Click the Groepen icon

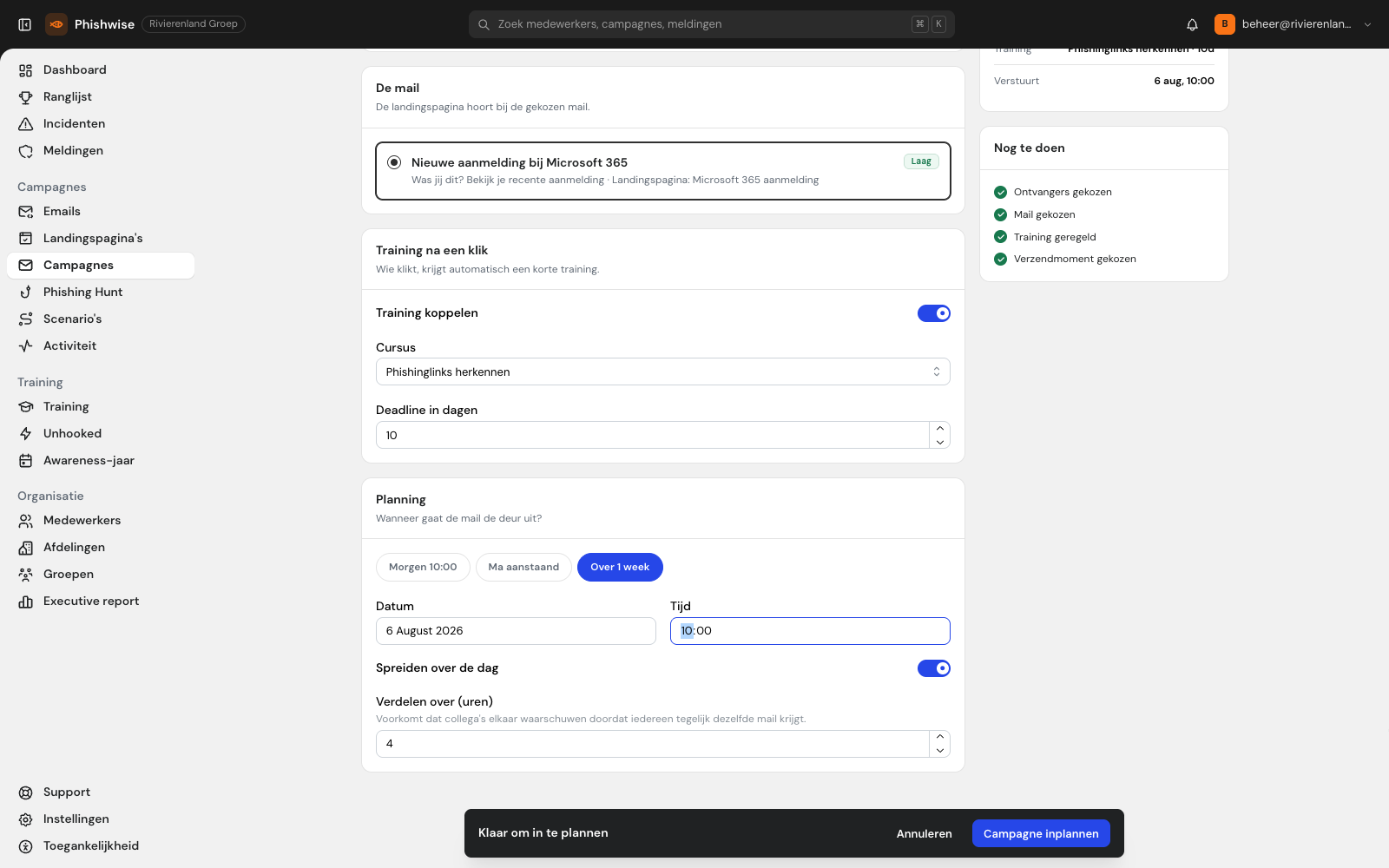coord(26,575)
